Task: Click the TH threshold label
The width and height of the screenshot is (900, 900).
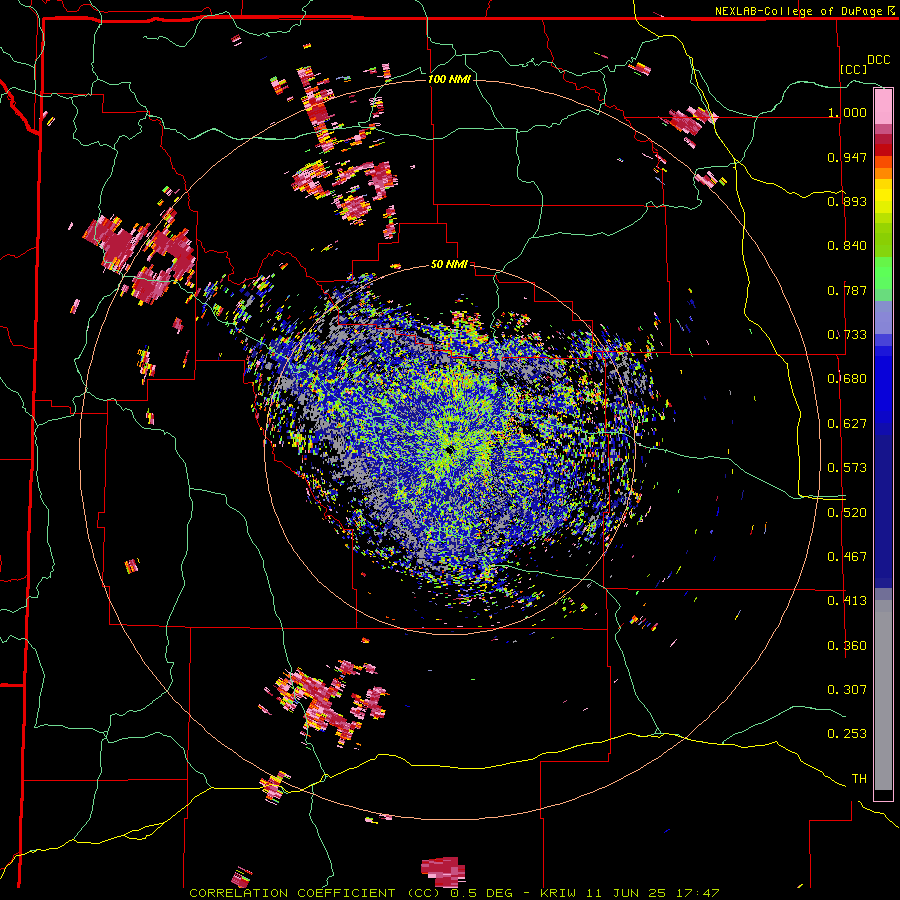Action: [x=859, y=779]
